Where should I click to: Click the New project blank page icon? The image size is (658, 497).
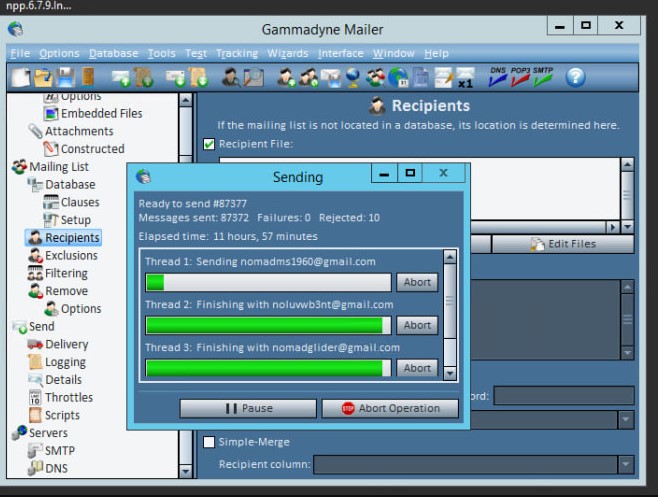pyautogui.click(x=21, y=77)
